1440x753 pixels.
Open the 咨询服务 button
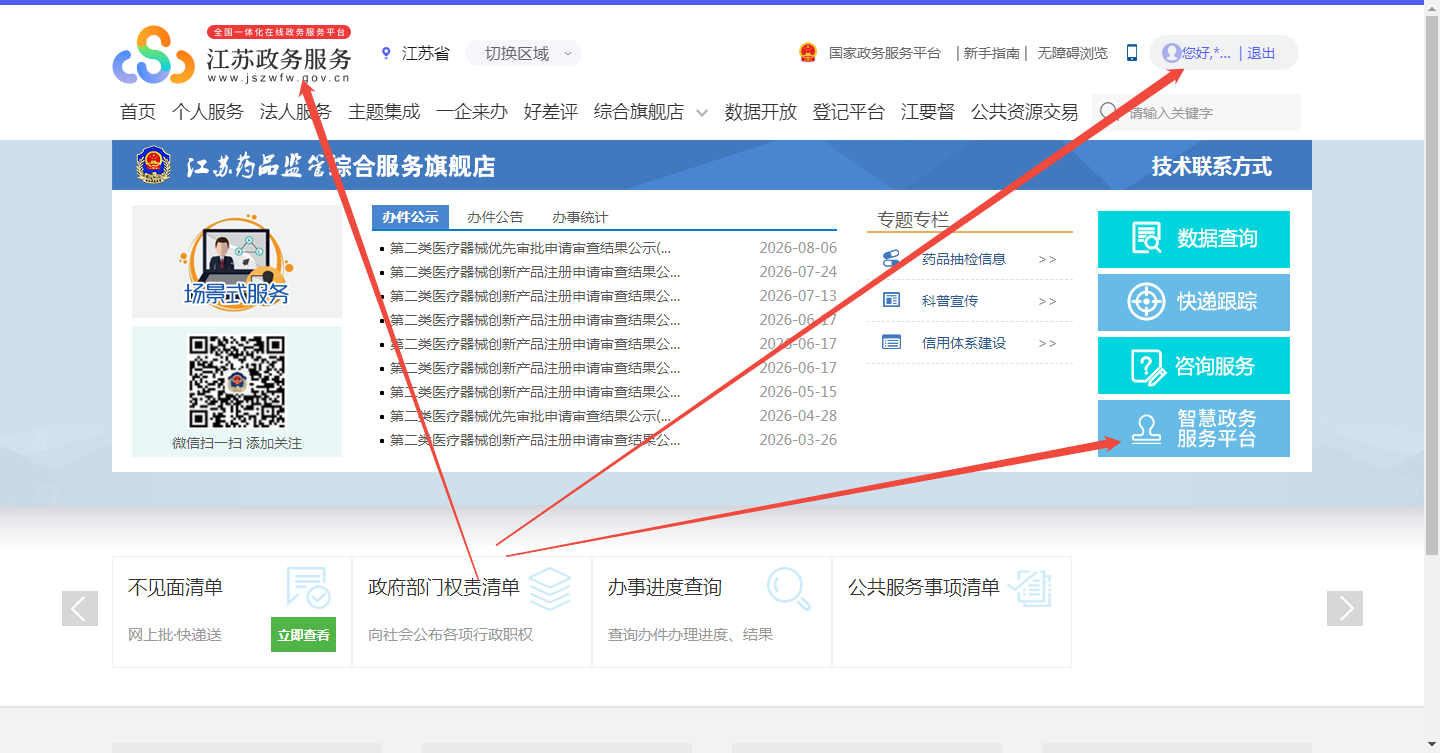point(1194,365)
